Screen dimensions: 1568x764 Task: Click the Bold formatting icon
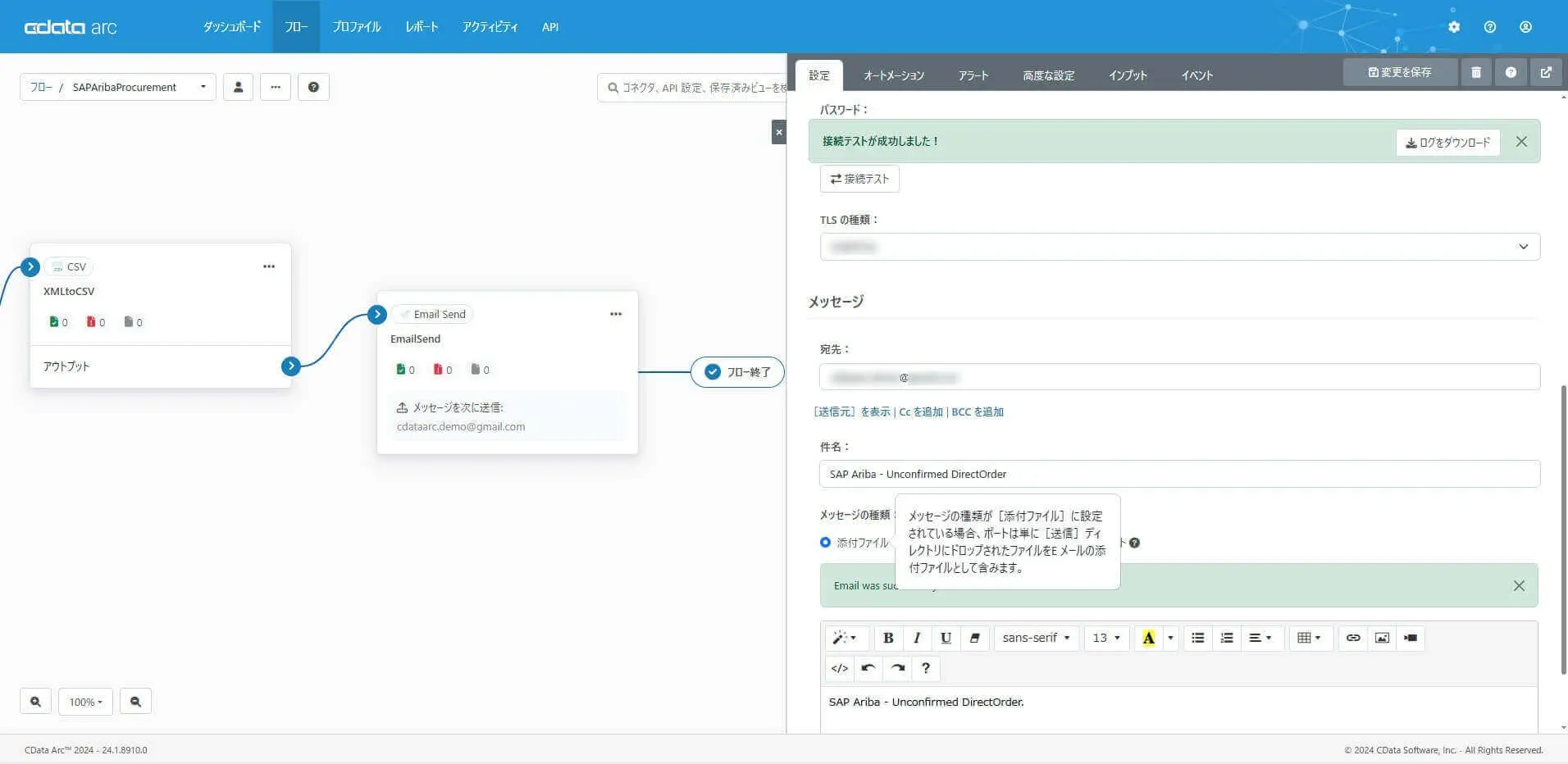tap(887, 638)
